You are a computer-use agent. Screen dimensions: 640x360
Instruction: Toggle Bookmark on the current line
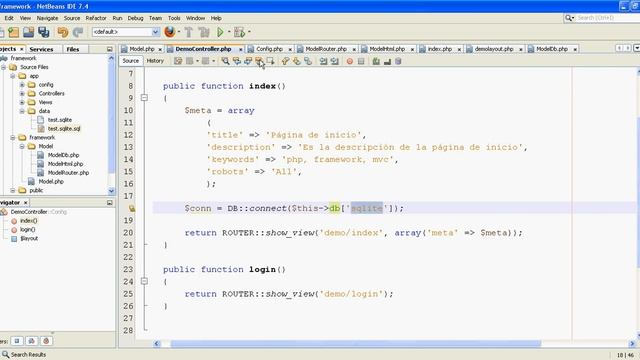pos(308,61)
